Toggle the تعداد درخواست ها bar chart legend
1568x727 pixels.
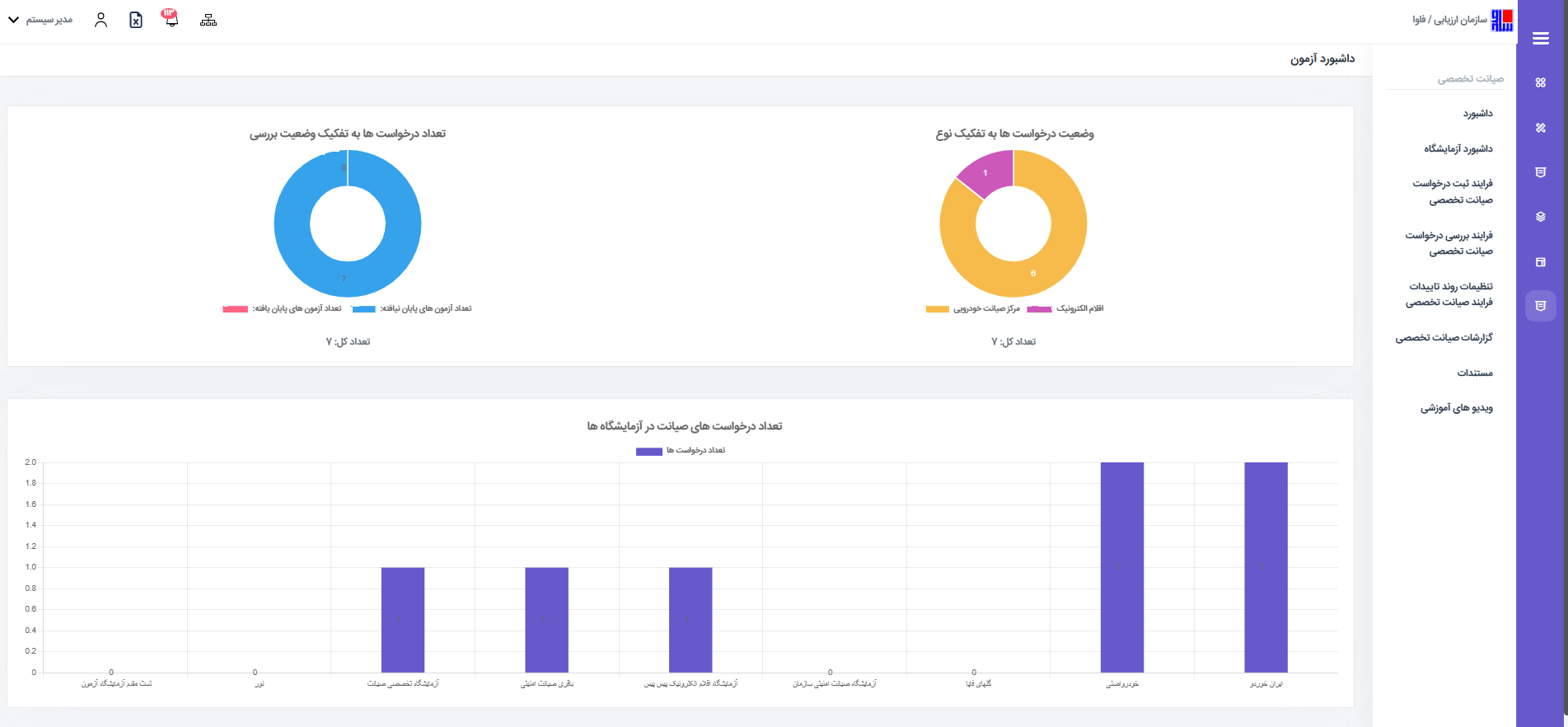click(x=681, y=451)
